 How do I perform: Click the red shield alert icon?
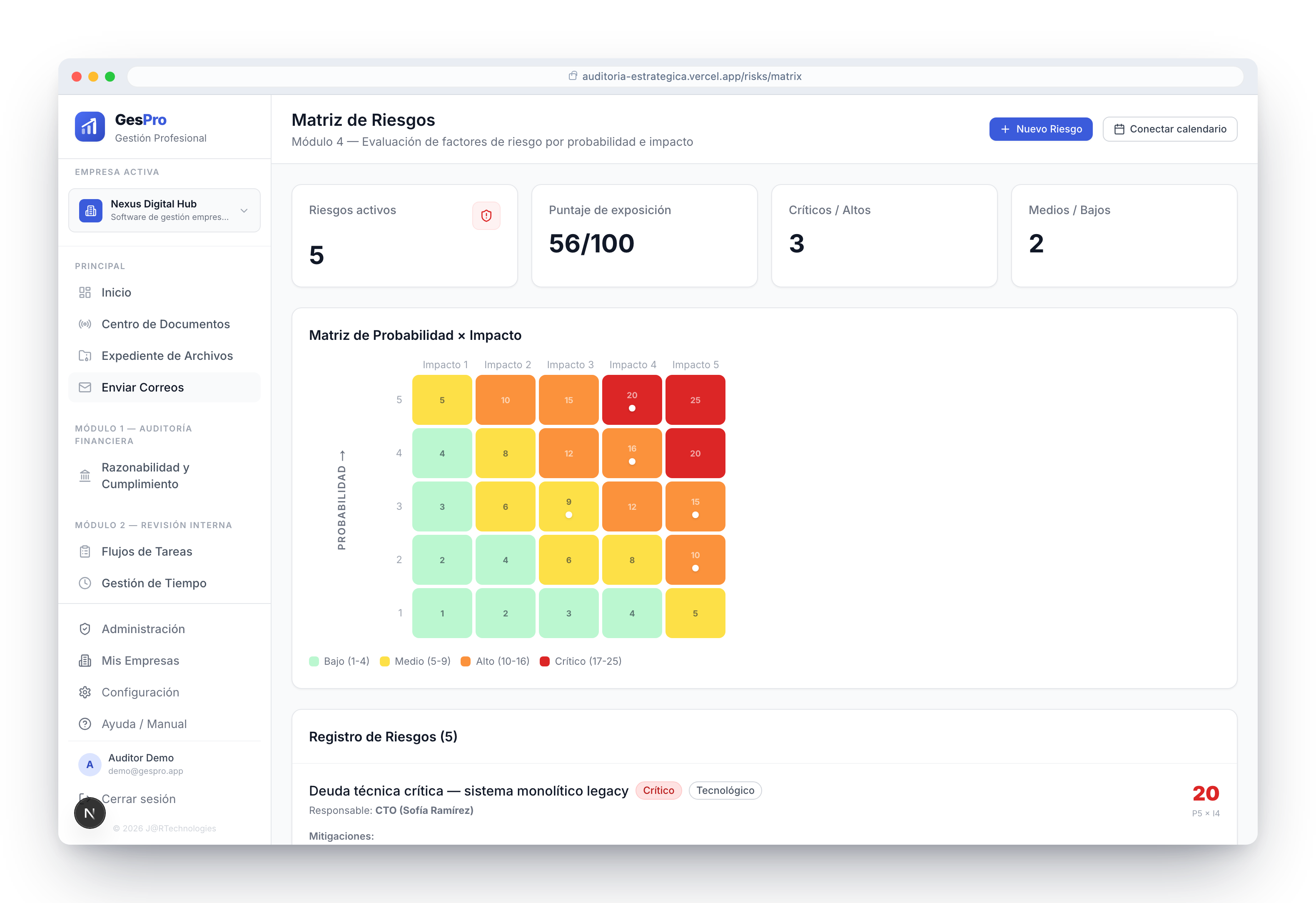pyautogui.click(x=486, y=216)
